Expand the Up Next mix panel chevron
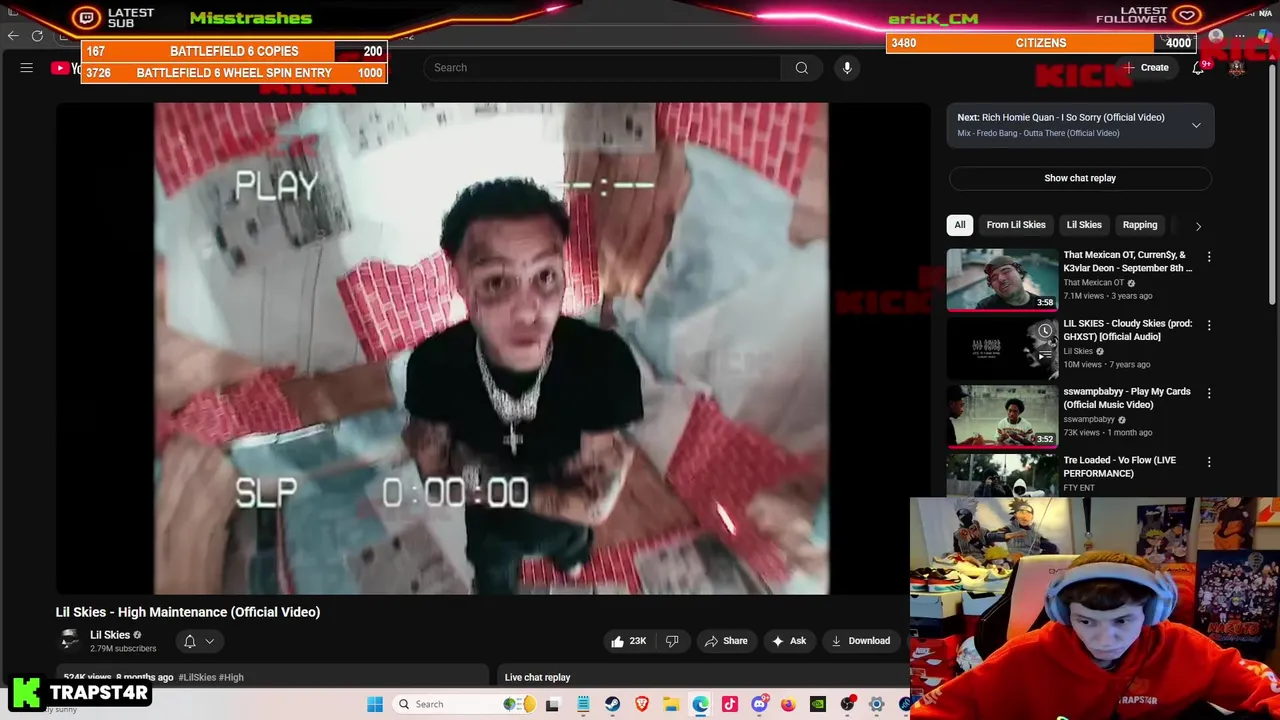This screenshot has width=1280, height=720. click(1196, 125)
